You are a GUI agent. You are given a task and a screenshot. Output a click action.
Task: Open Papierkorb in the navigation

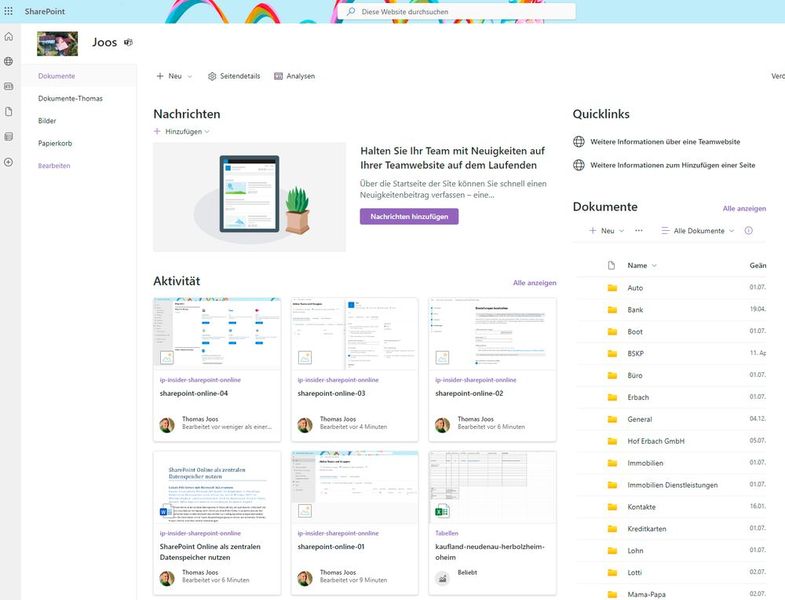tap(55, 143)
